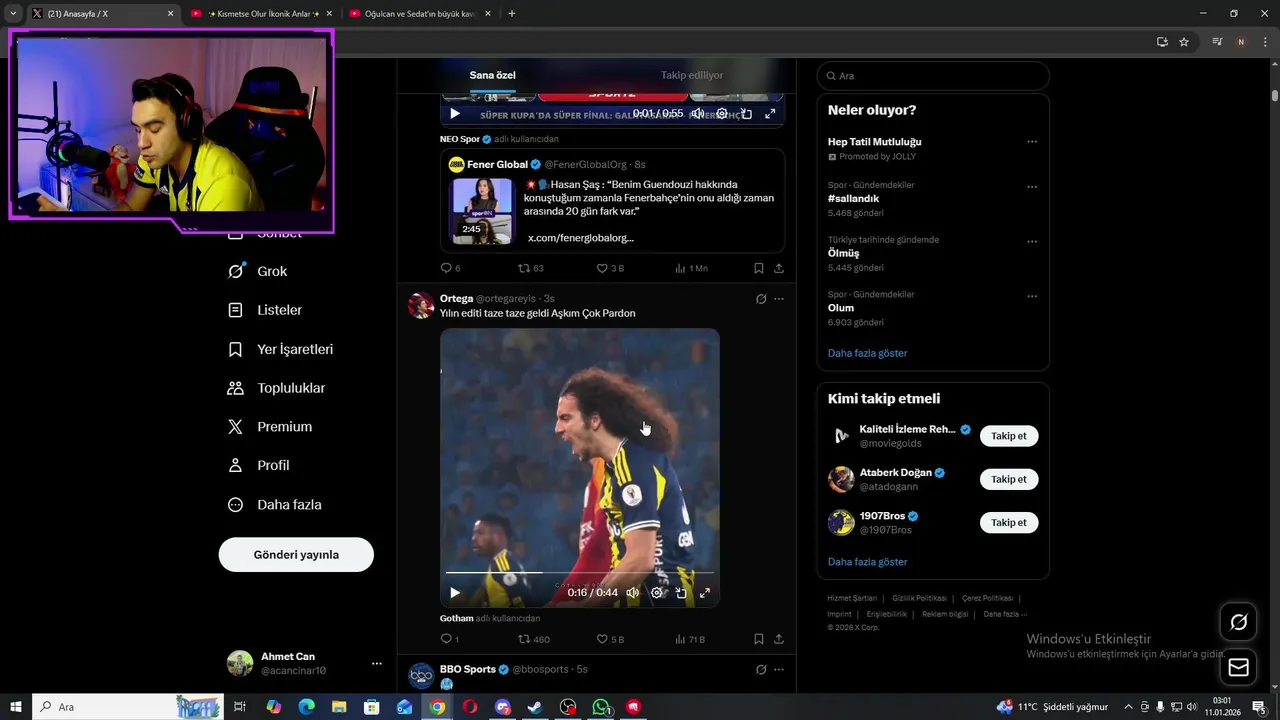The width and height of the screenshot is (1280, 720).
Task: Open Grok actions on the Ortega post
Action: tap(761, 299)
